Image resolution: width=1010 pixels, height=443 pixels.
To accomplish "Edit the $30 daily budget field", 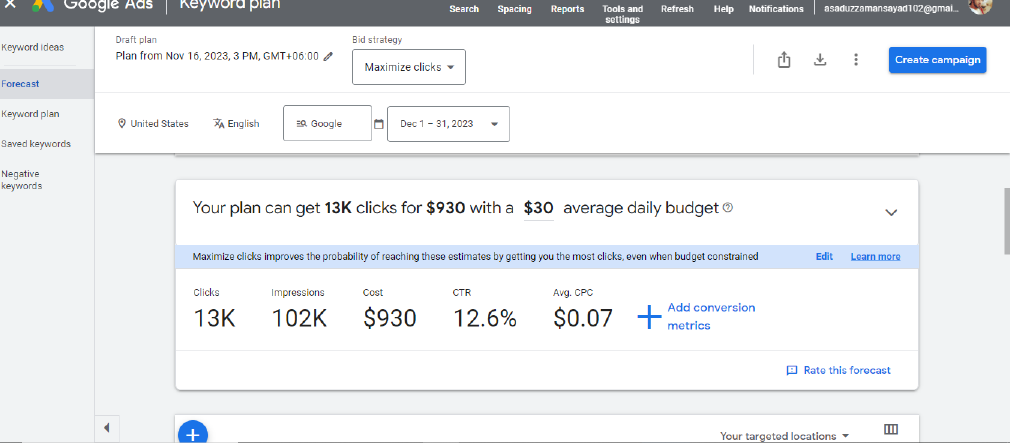I will tap(538, 208).
